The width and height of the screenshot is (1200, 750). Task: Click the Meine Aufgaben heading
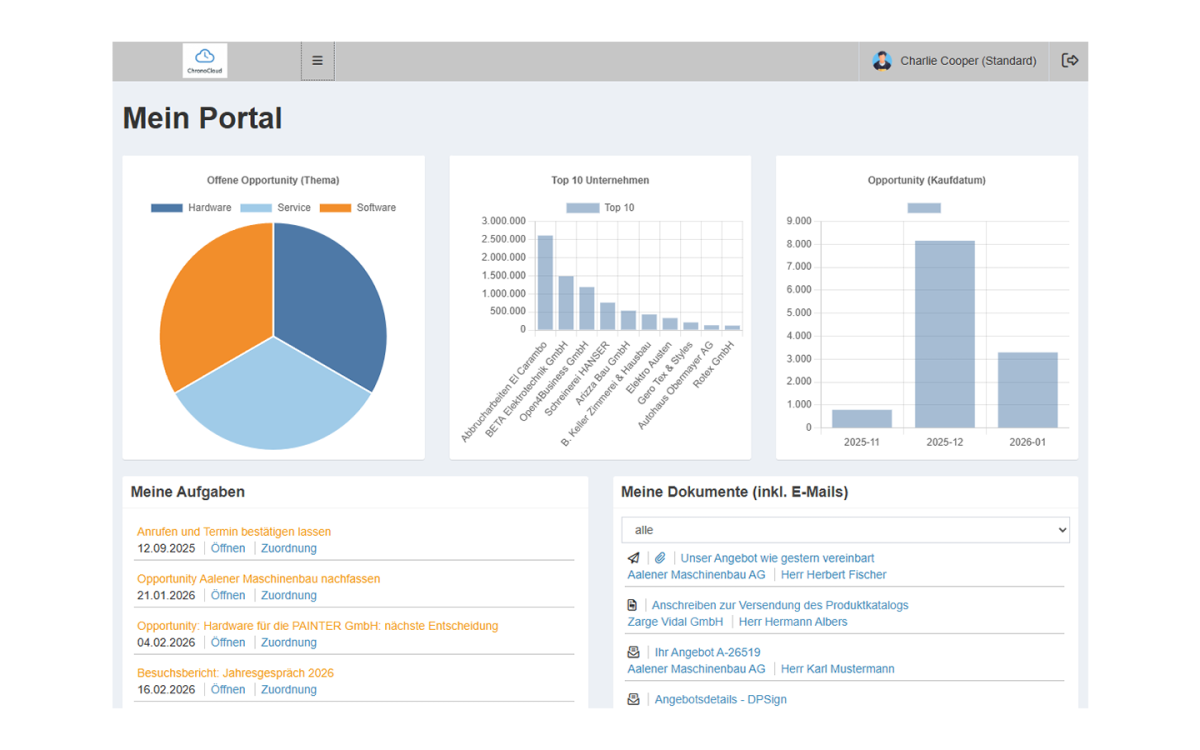tap(188, 492)
